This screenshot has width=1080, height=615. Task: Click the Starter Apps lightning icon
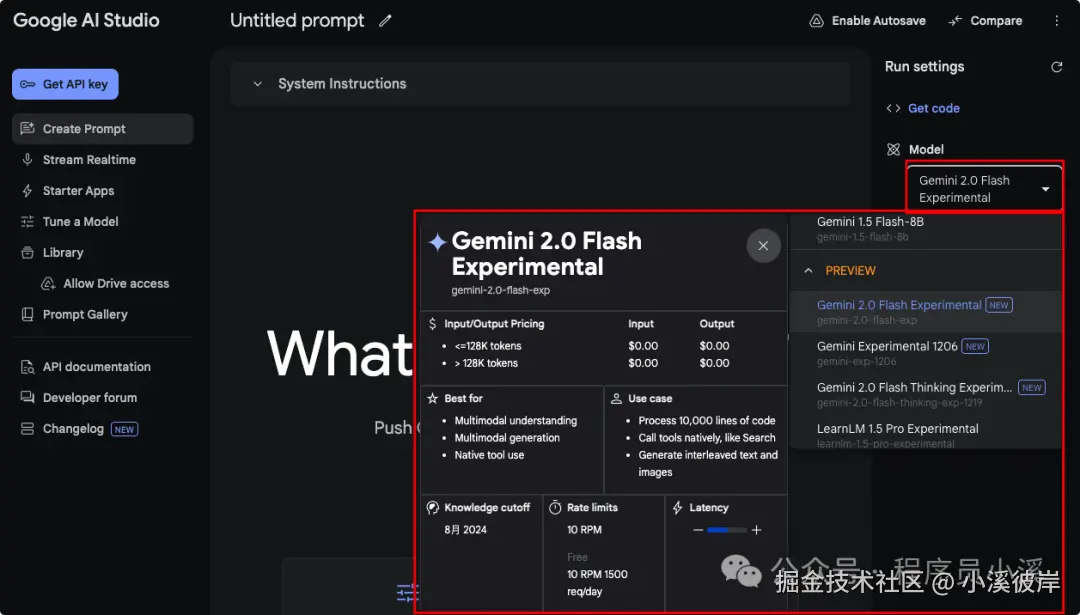(x=28, y=191)
